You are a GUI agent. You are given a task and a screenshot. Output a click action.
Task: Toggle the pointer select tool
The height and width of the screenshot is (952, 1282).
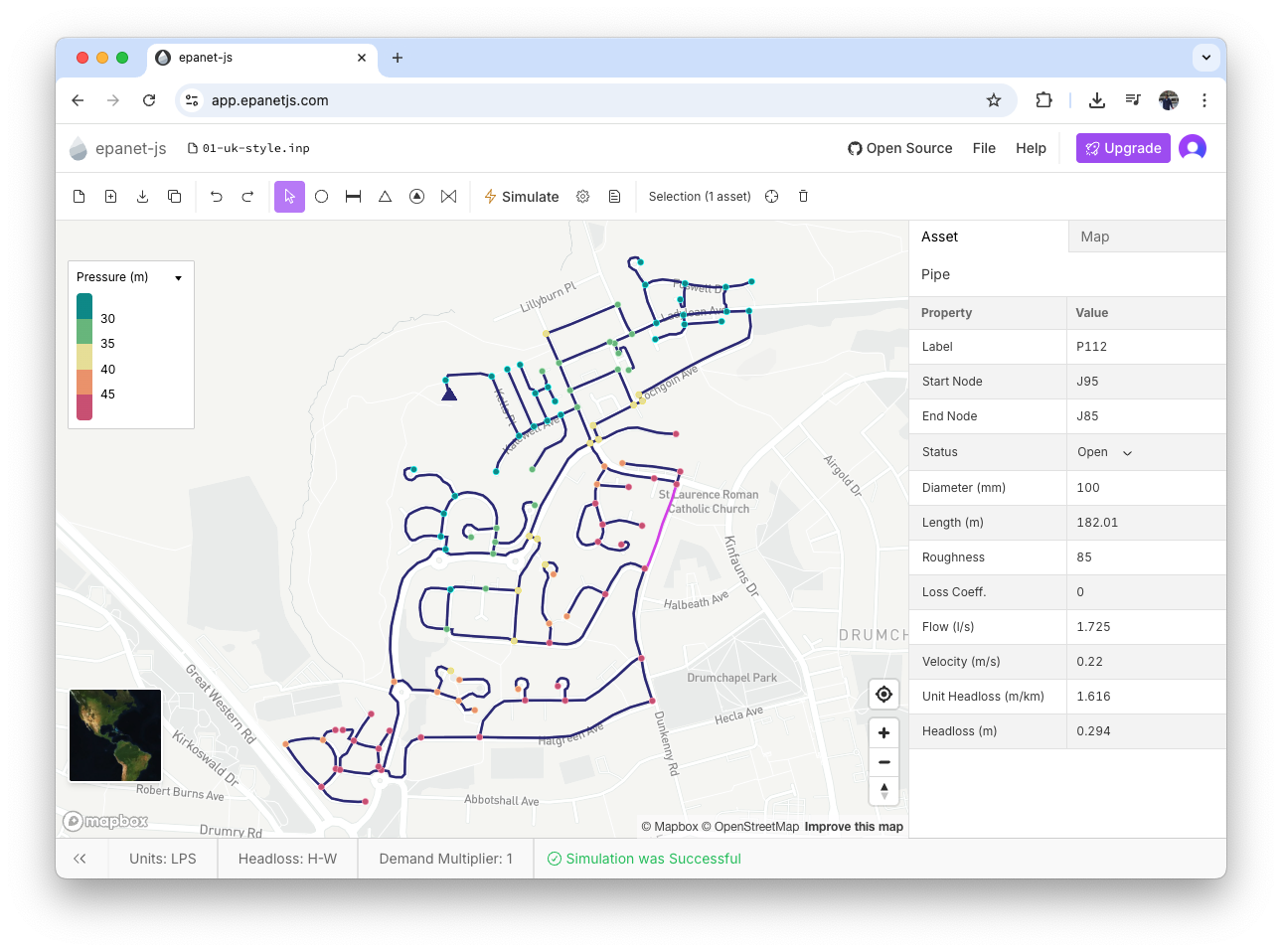click(289, 197)
